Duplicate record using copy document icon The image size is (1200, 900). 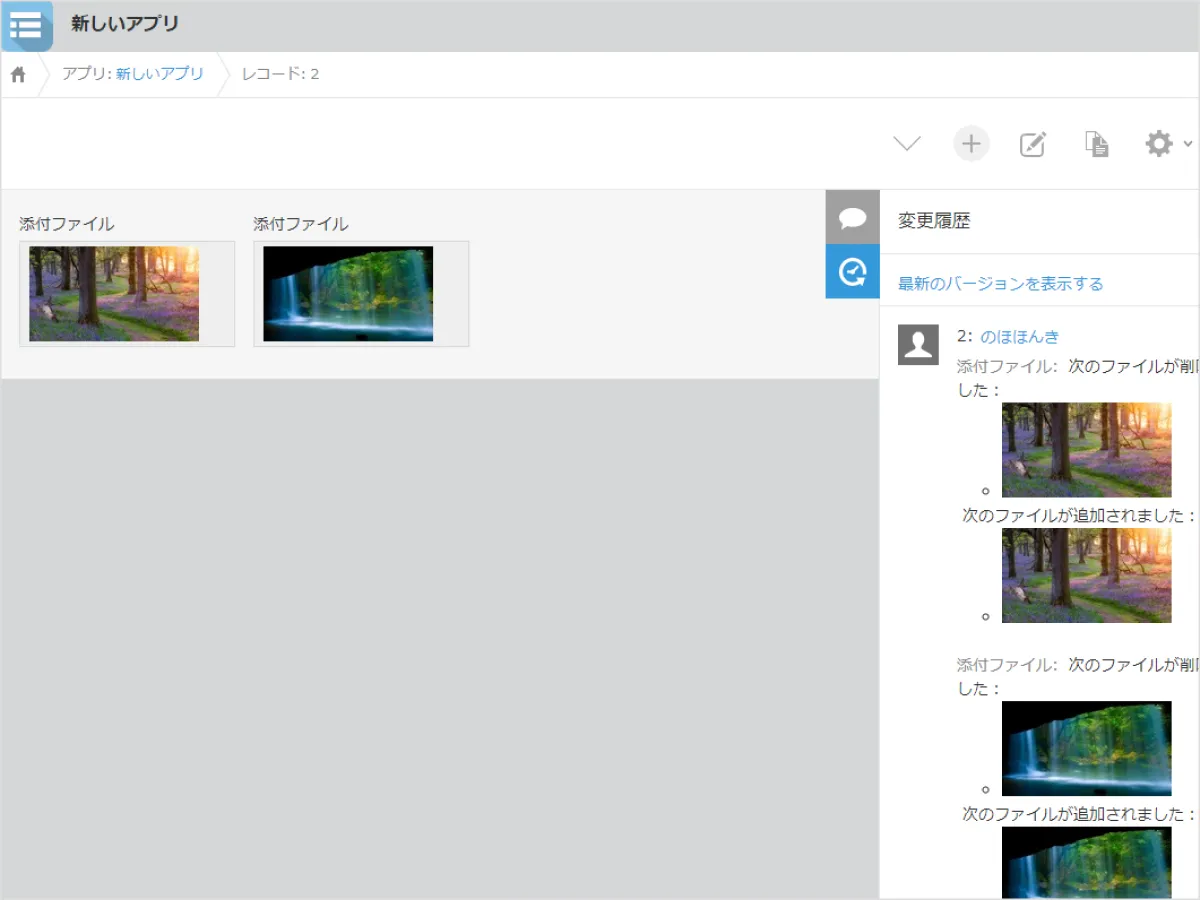pos(1097,144)
